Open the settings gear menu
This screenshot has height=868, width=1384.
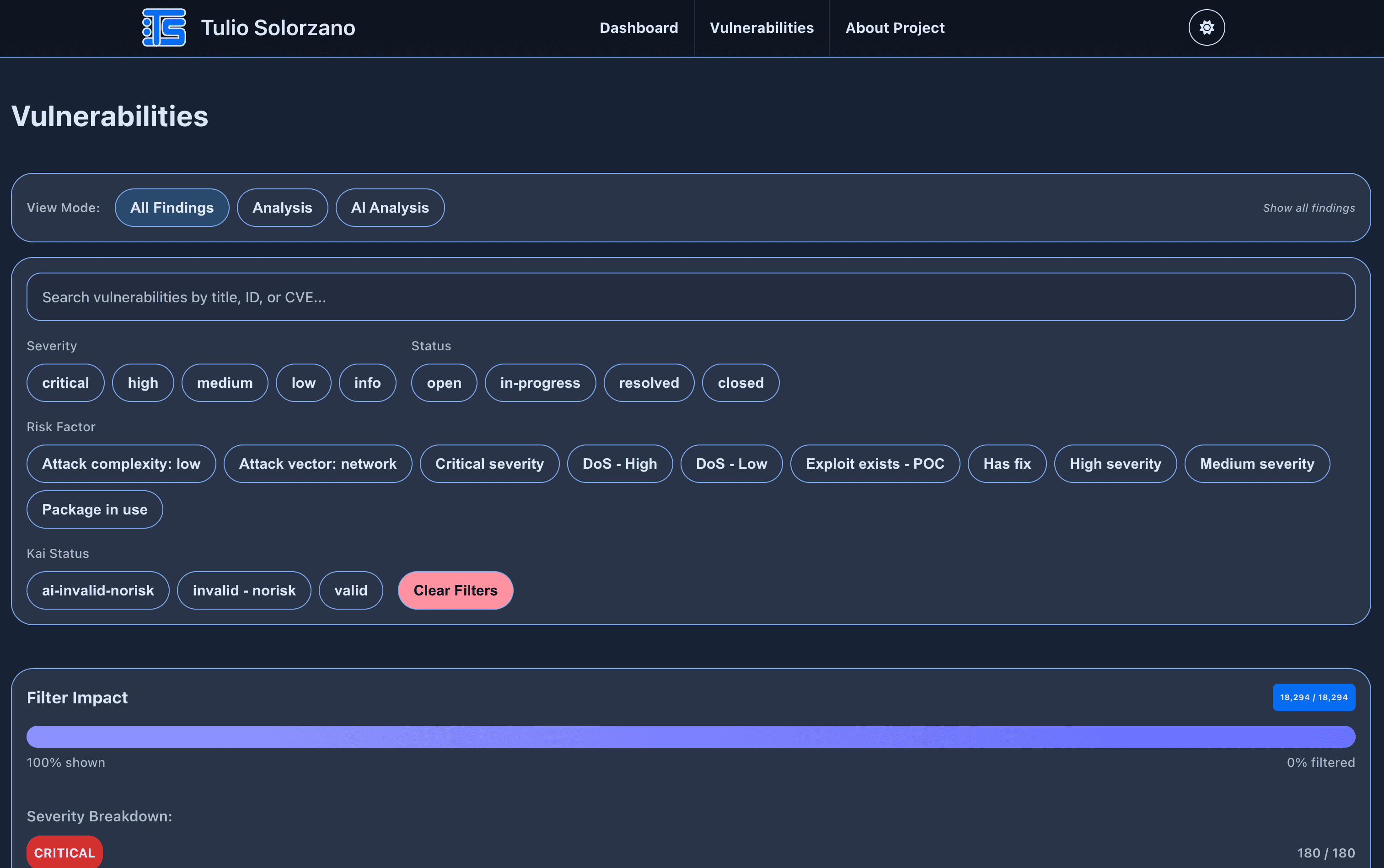[x=1206, y=27]
